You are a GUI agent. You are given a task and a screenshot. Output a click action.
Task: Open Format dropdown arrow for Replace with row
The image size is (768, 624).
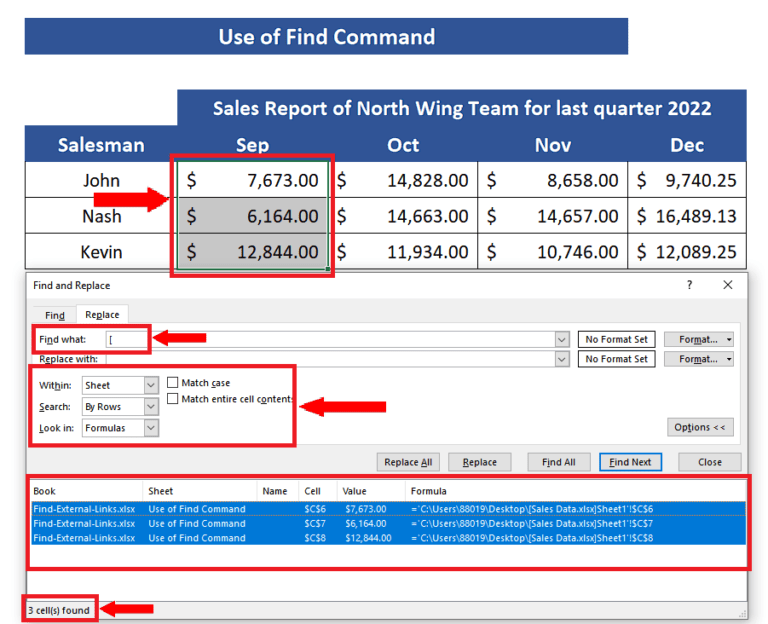pyautogui.click(x=729, y=359)
